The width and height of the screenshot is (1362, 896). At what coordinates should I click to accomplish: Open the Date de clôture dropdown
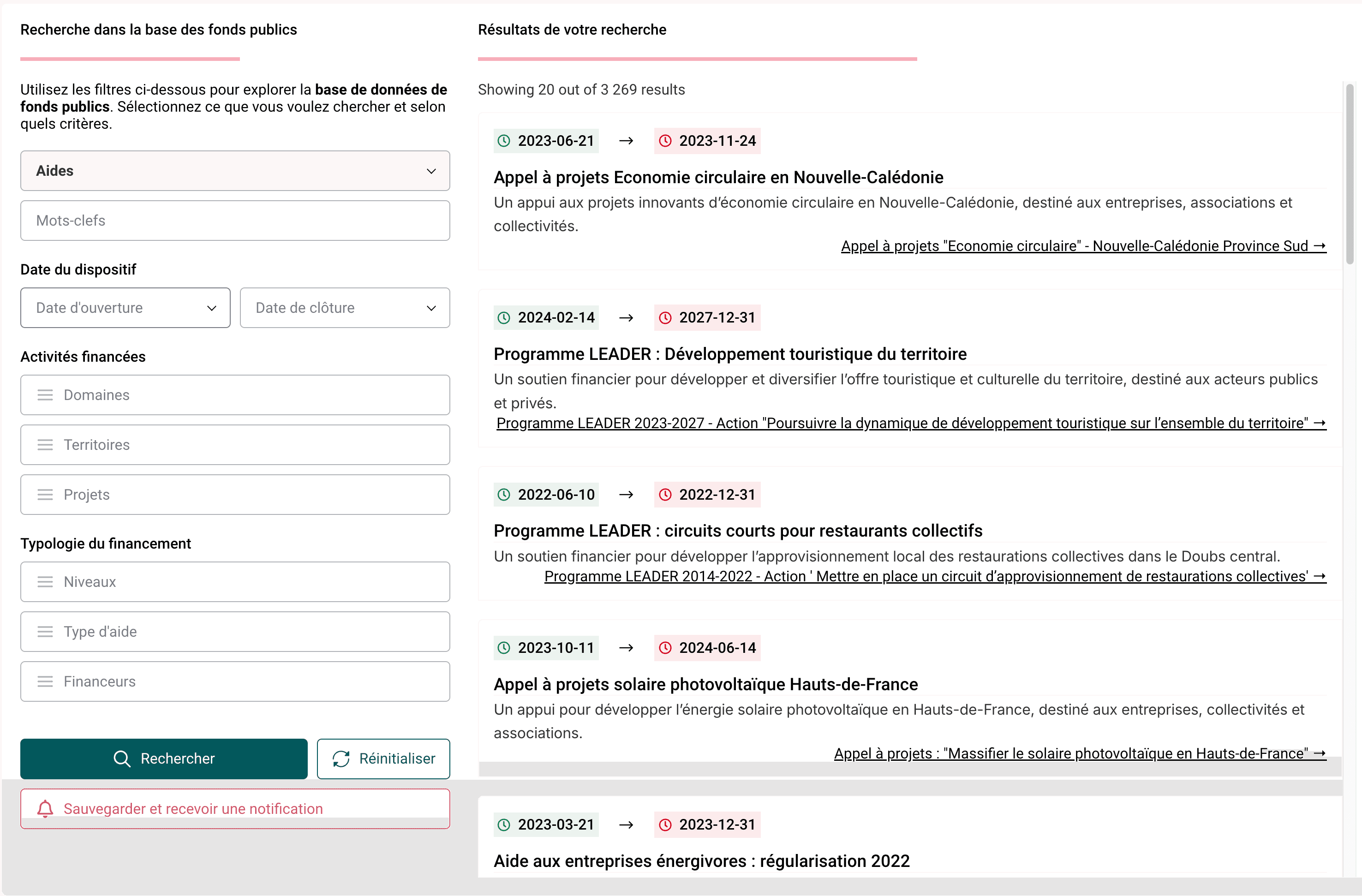pos(345,308)
